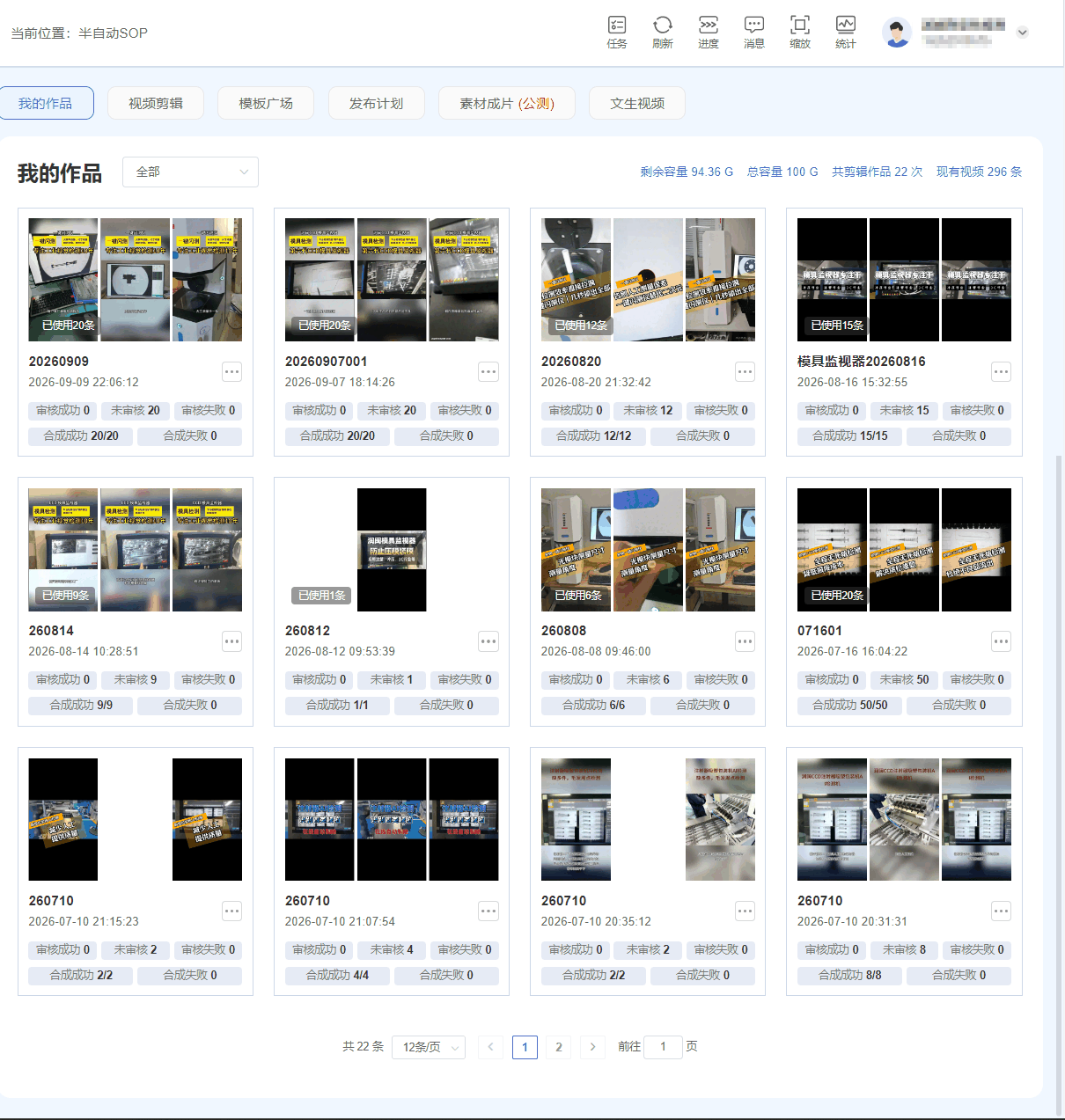Click the title 模具监视器20260816
Viewport: 1065px width, 1120px height.
(x=861, y=362)
